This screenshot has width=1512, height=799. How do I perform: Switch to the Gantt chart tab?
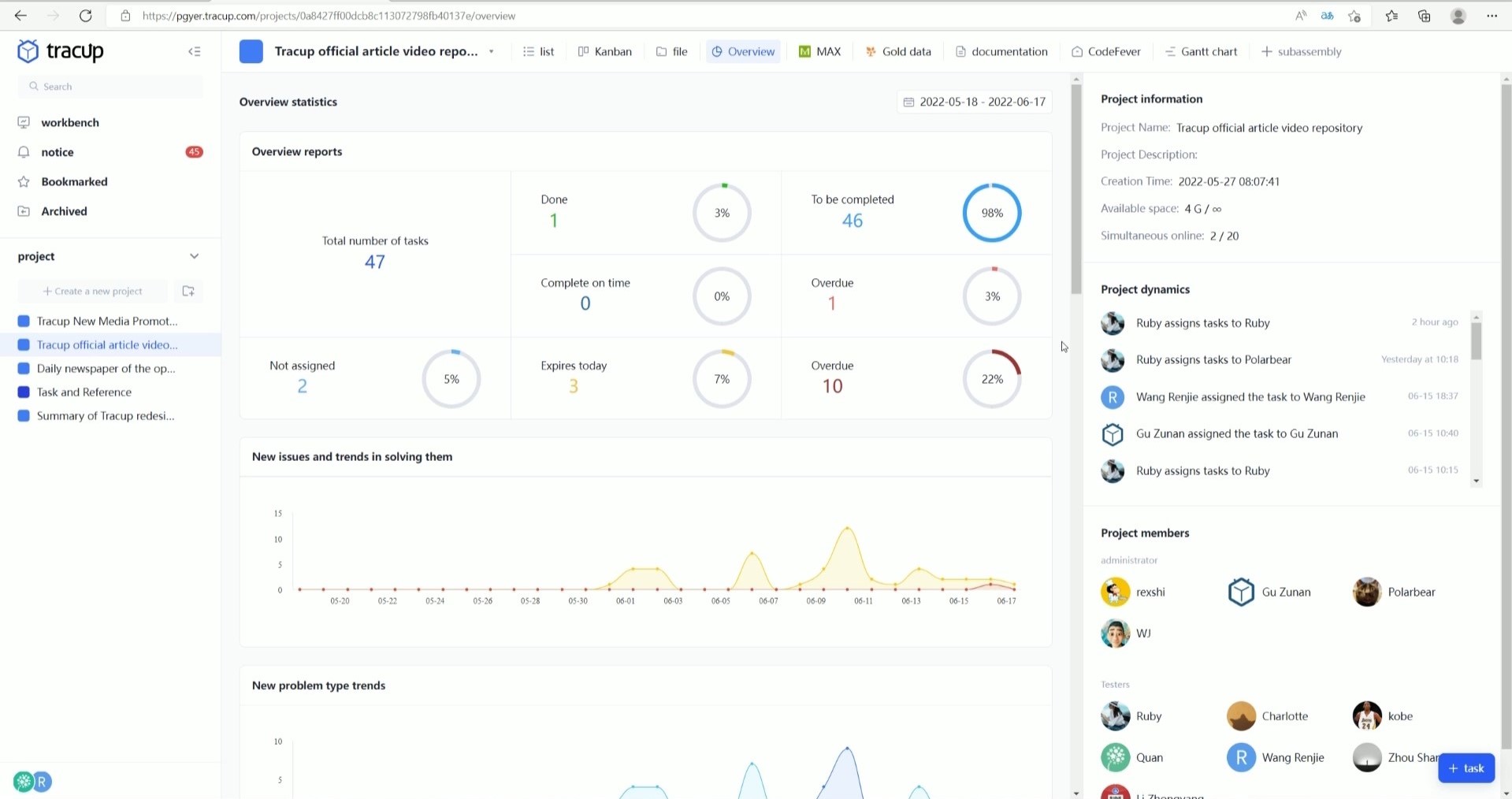pyautogui.click(x=1201, y=52)
